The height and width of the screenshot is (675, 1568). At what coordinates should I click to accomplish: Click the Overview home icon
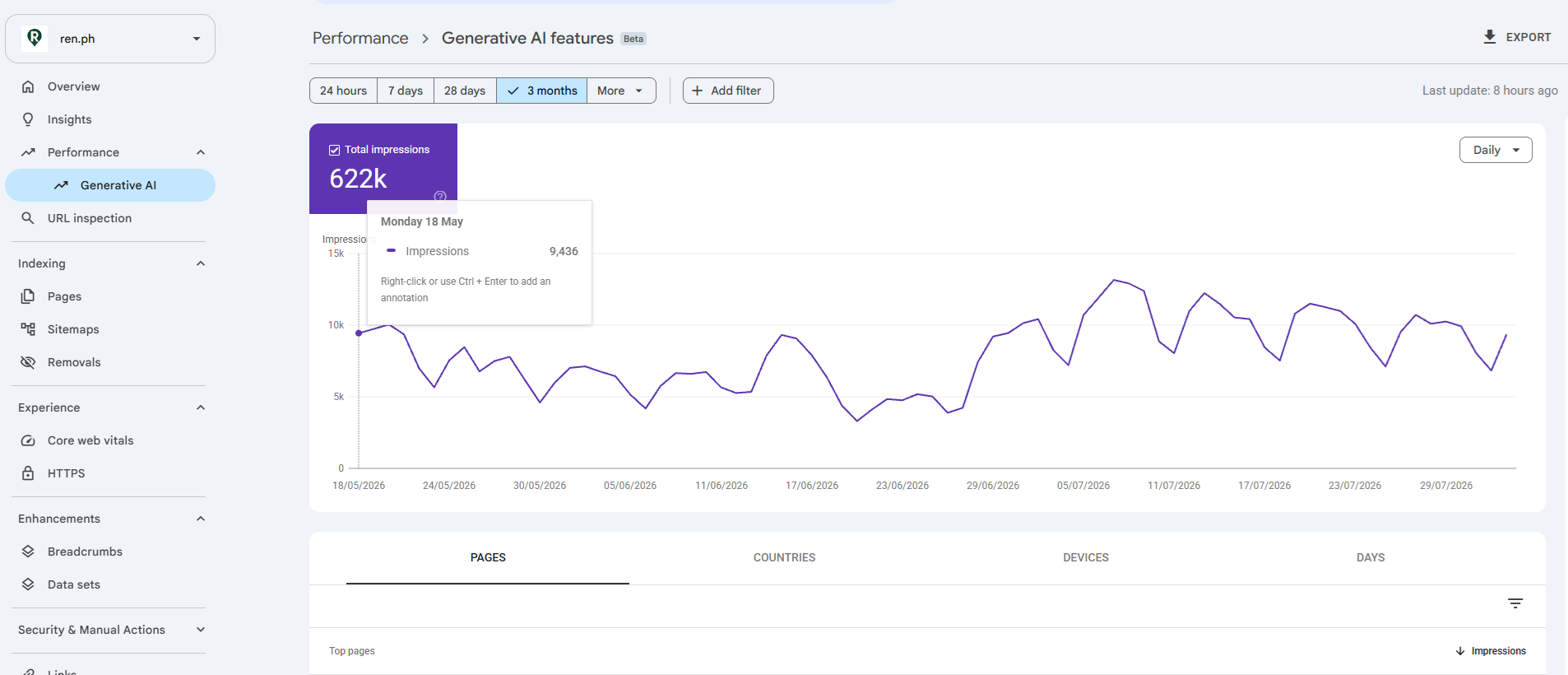point(28,86)
